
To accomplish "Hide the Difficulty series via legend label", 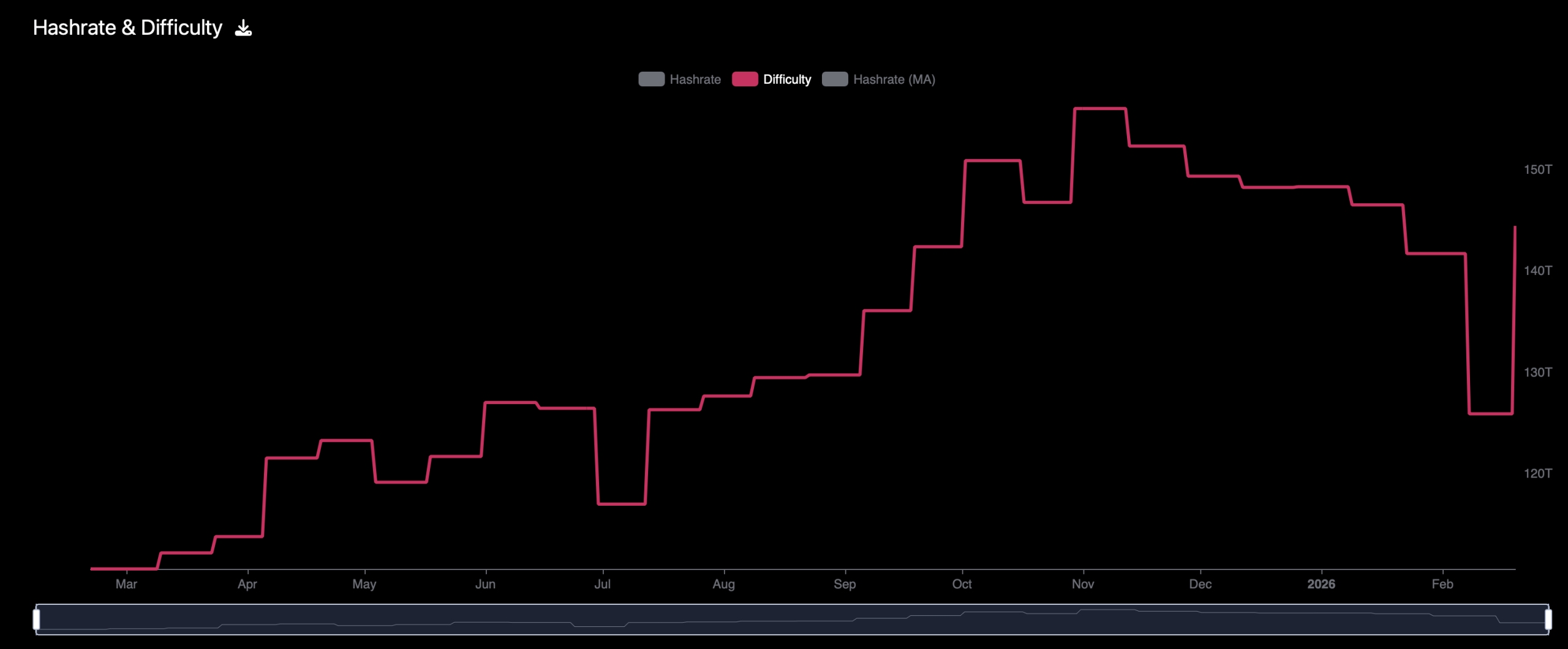I will click(786, 80).
